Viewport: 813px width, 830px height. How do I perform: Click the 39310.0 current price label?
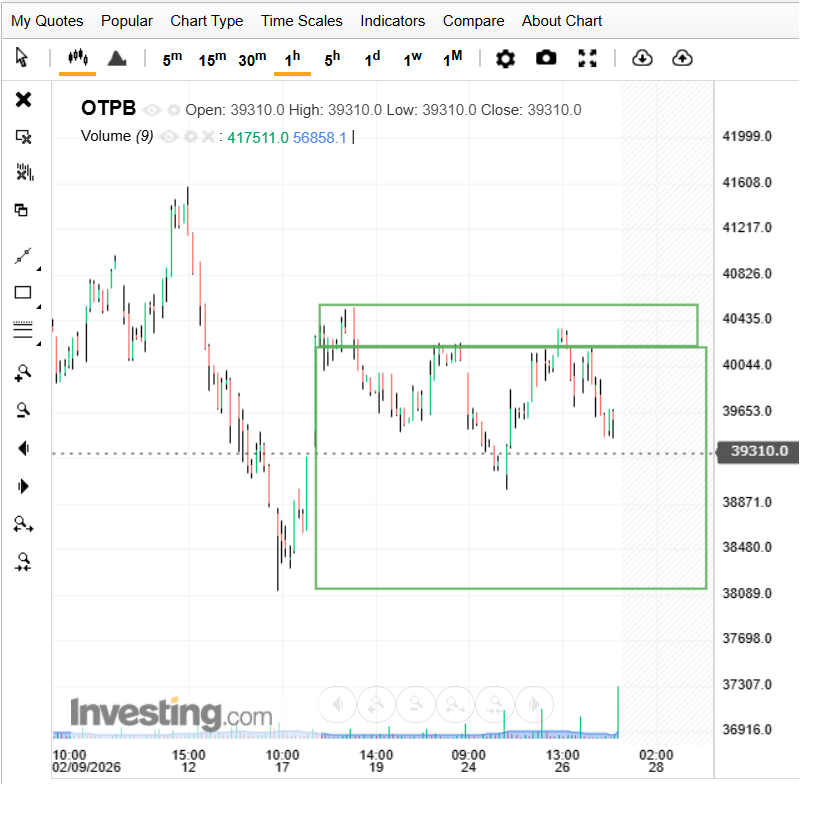(x=758, y=452)
